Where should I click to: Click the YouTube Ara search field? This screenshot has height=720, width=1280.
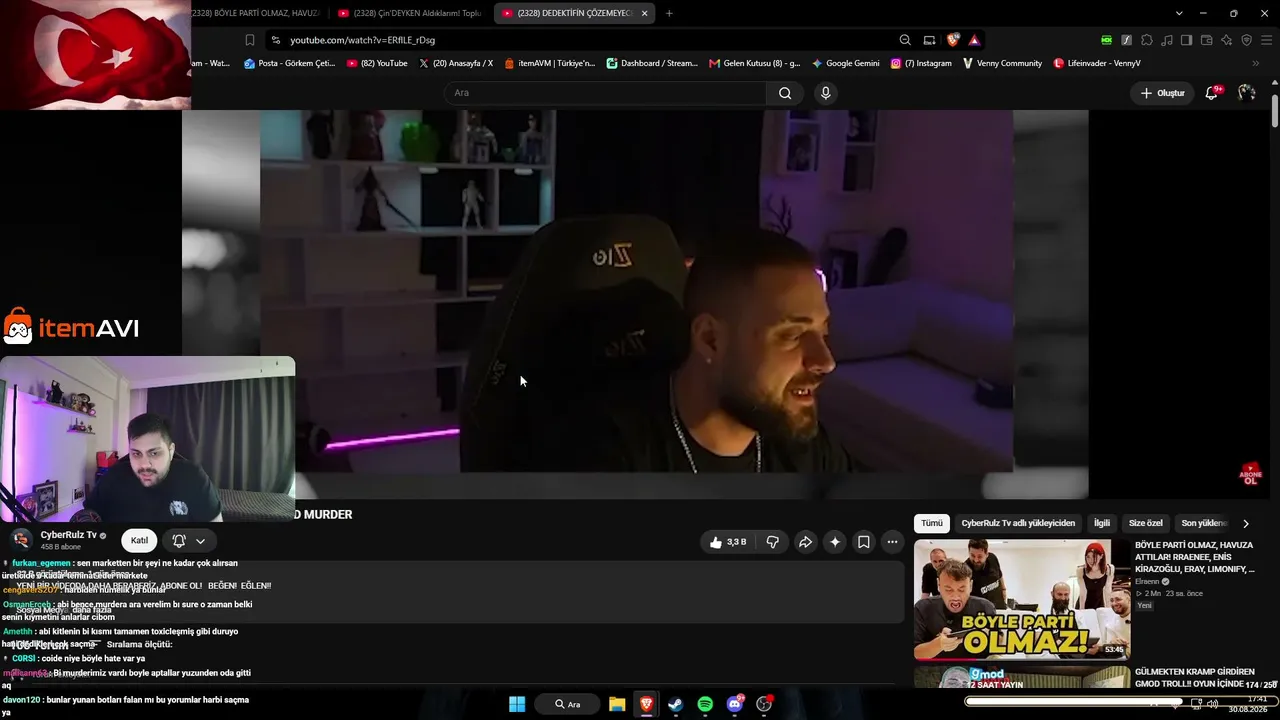click(605, 93)
